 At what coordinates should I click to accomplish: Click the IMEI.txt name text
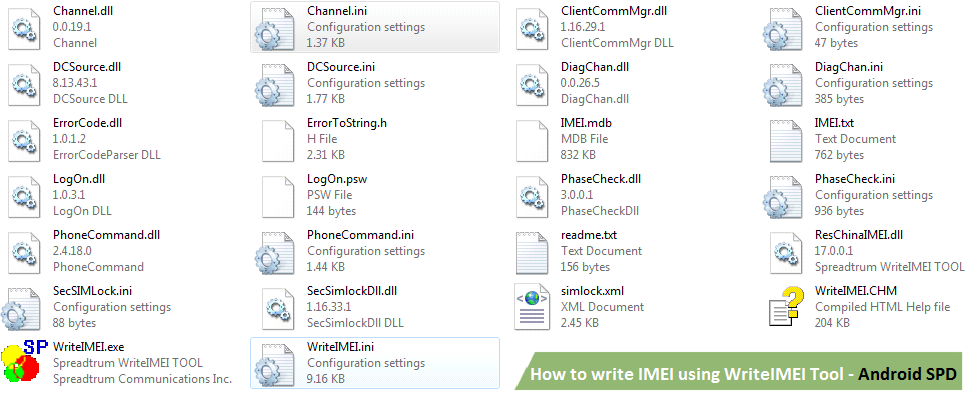coord(835,123)
